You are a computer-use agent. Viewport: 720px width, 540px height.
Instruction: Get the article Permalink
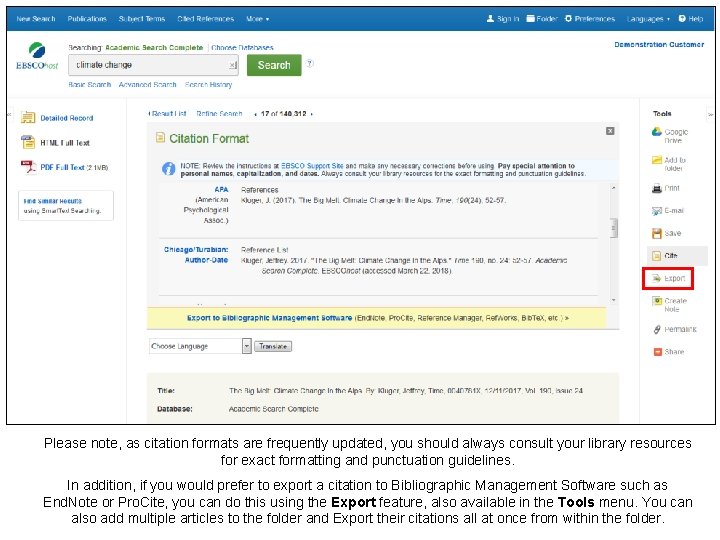tap(658, 329)
